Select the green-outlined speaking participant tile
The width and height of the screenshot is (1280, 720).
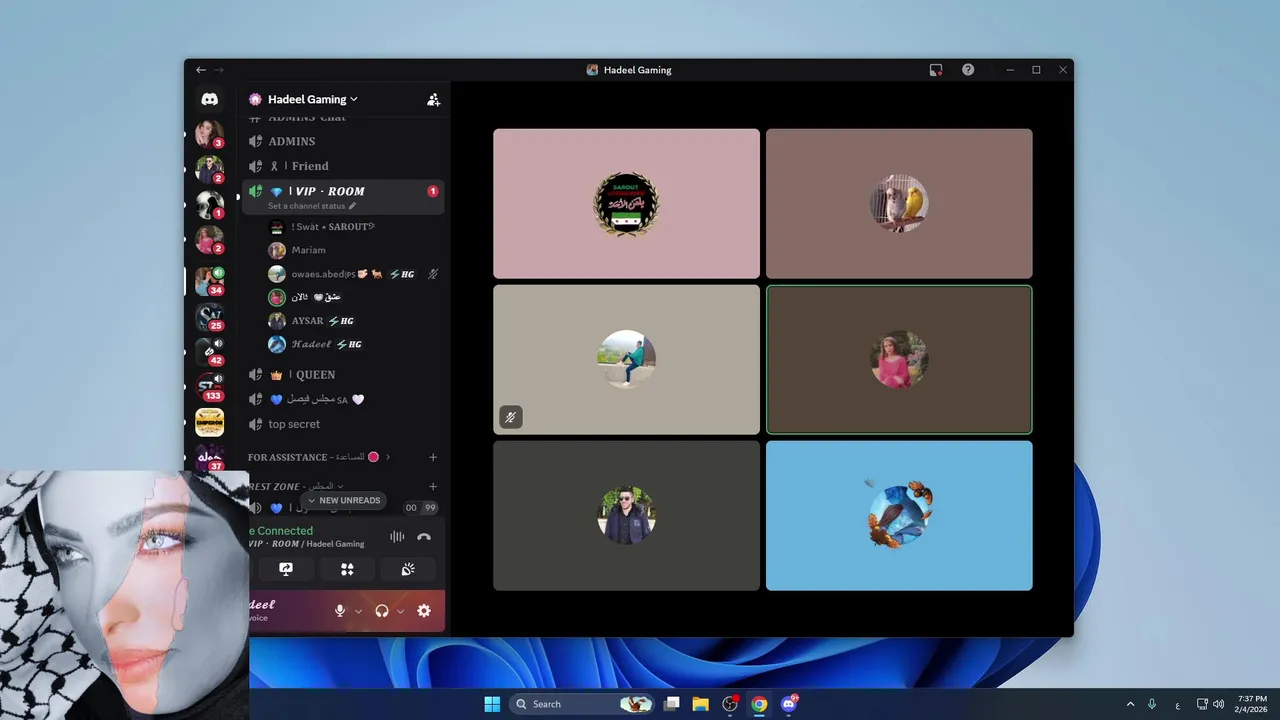point(899,360)
